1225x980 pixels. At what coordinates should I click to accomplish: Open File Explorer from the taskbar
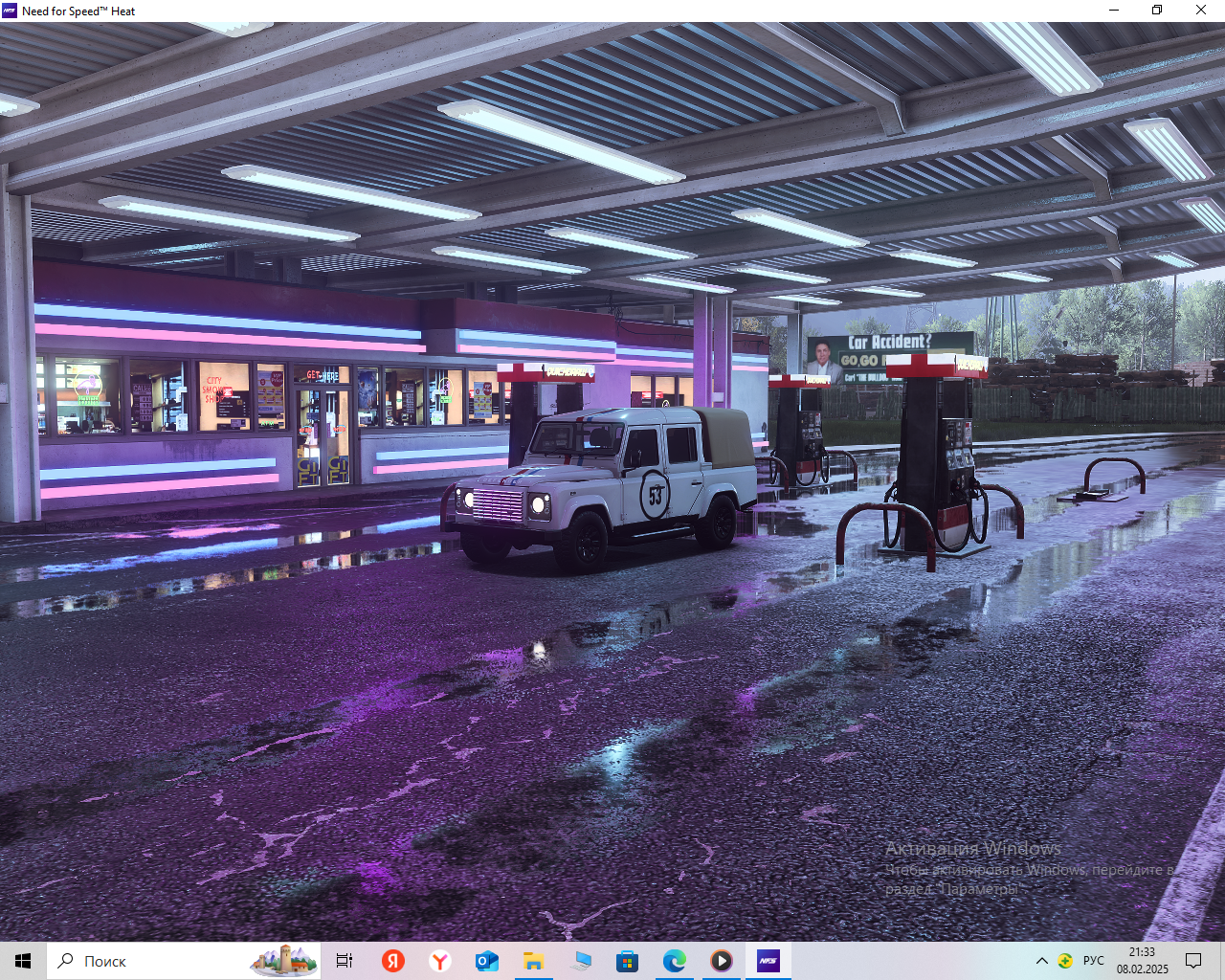(533, 961)
